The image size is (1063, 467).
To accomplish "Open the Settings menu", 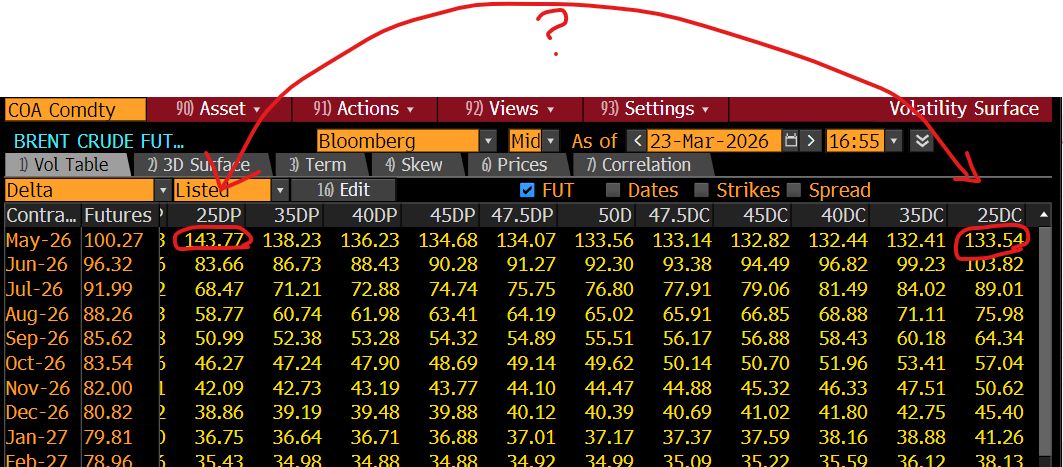I will coord(655,109).
